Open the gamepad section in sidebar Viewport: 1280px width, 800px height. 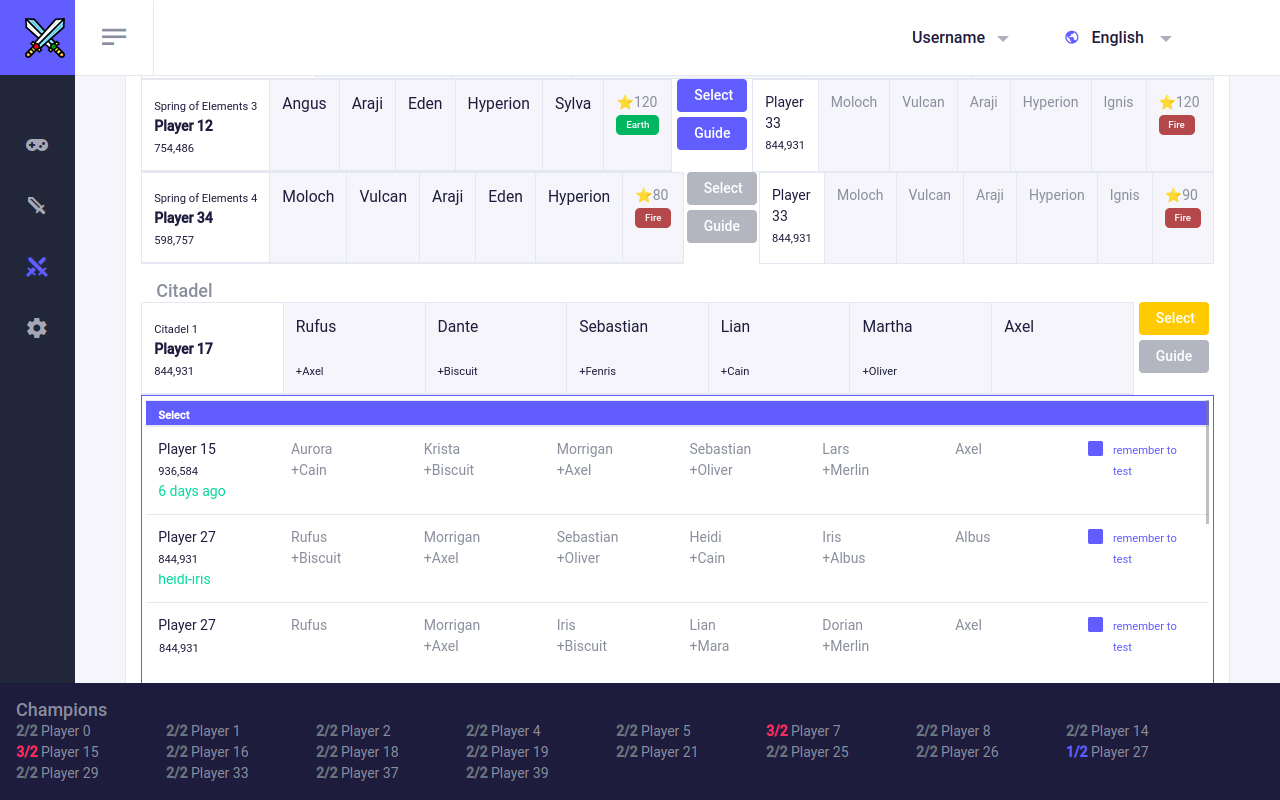coord(37,145)
